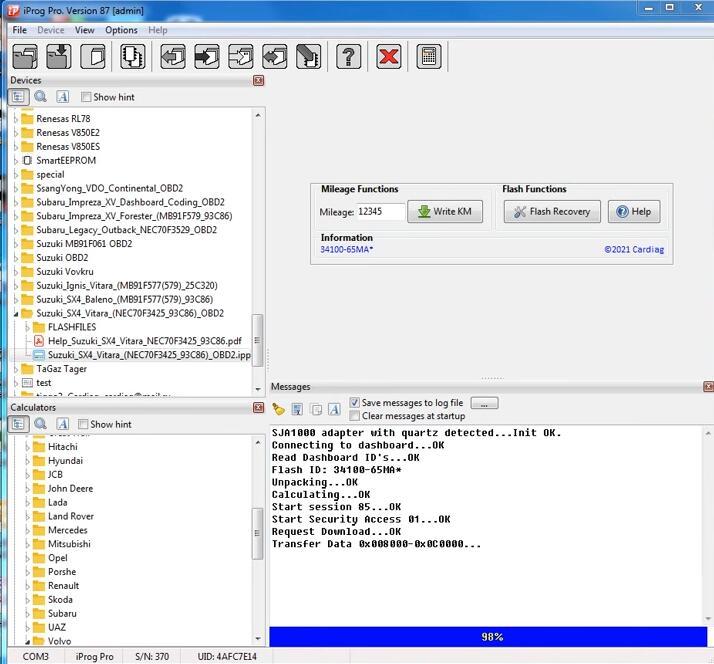Click font A icon in Devices panel
This screenshot has height=664, width=714.
tap(62, 97)
